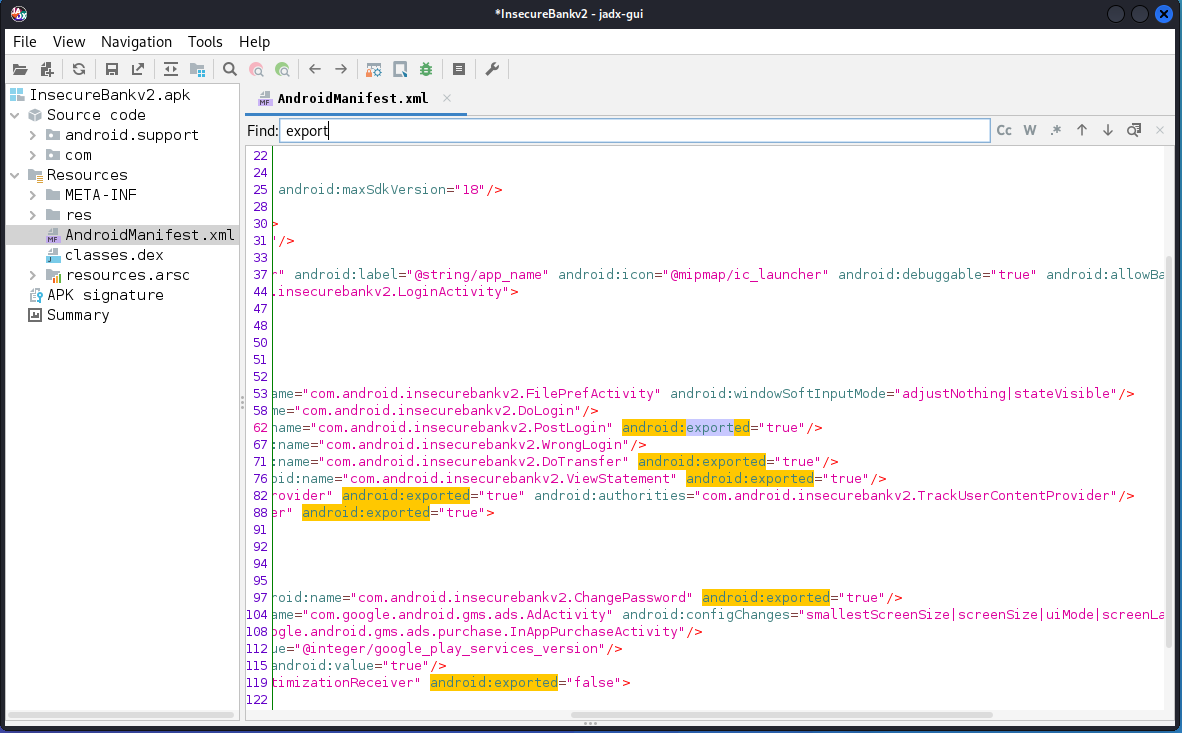Image resolution: width=1182 pixels, height=733 pixels.
Task: Expand the res folder arrow
Action: coord(32,215)
